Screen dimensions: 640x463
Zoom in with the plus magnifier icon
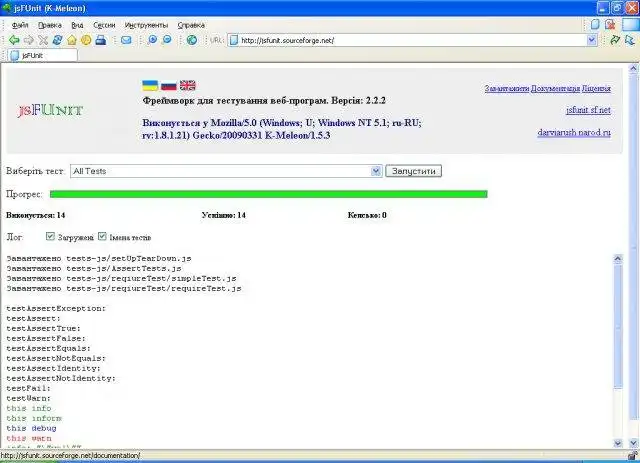pyautogui.click(x=152, y=40)
